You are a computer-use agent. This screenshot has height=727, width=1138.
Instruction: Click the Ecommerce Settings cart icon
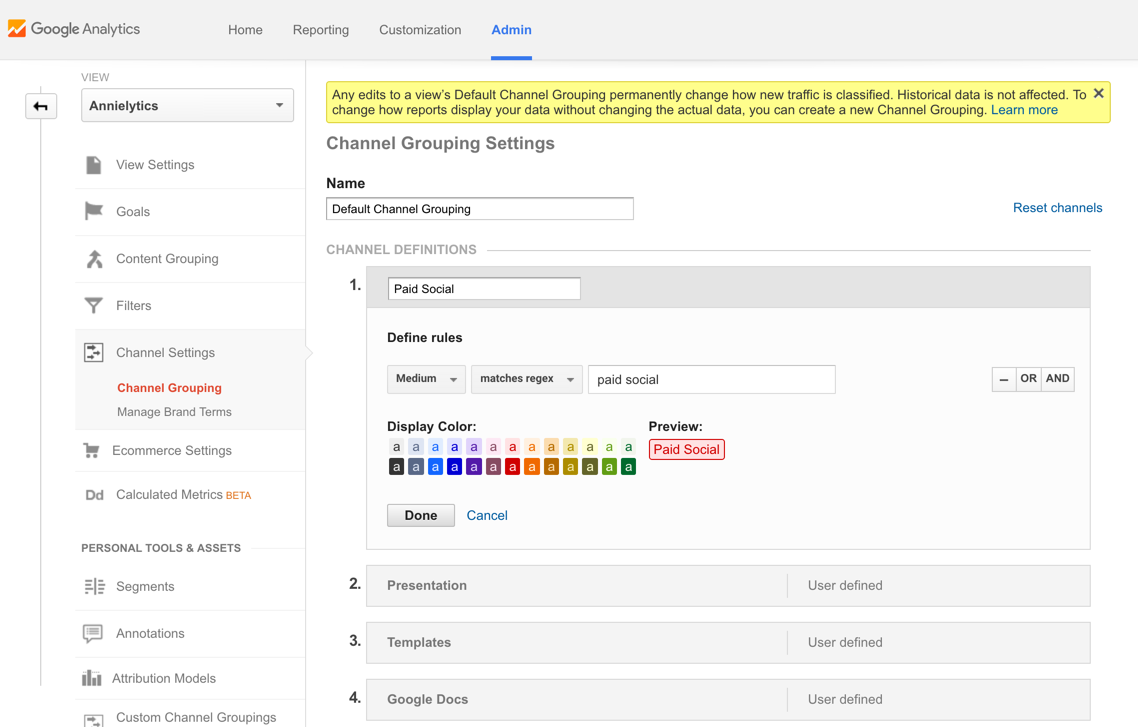(x=92, y=451)
